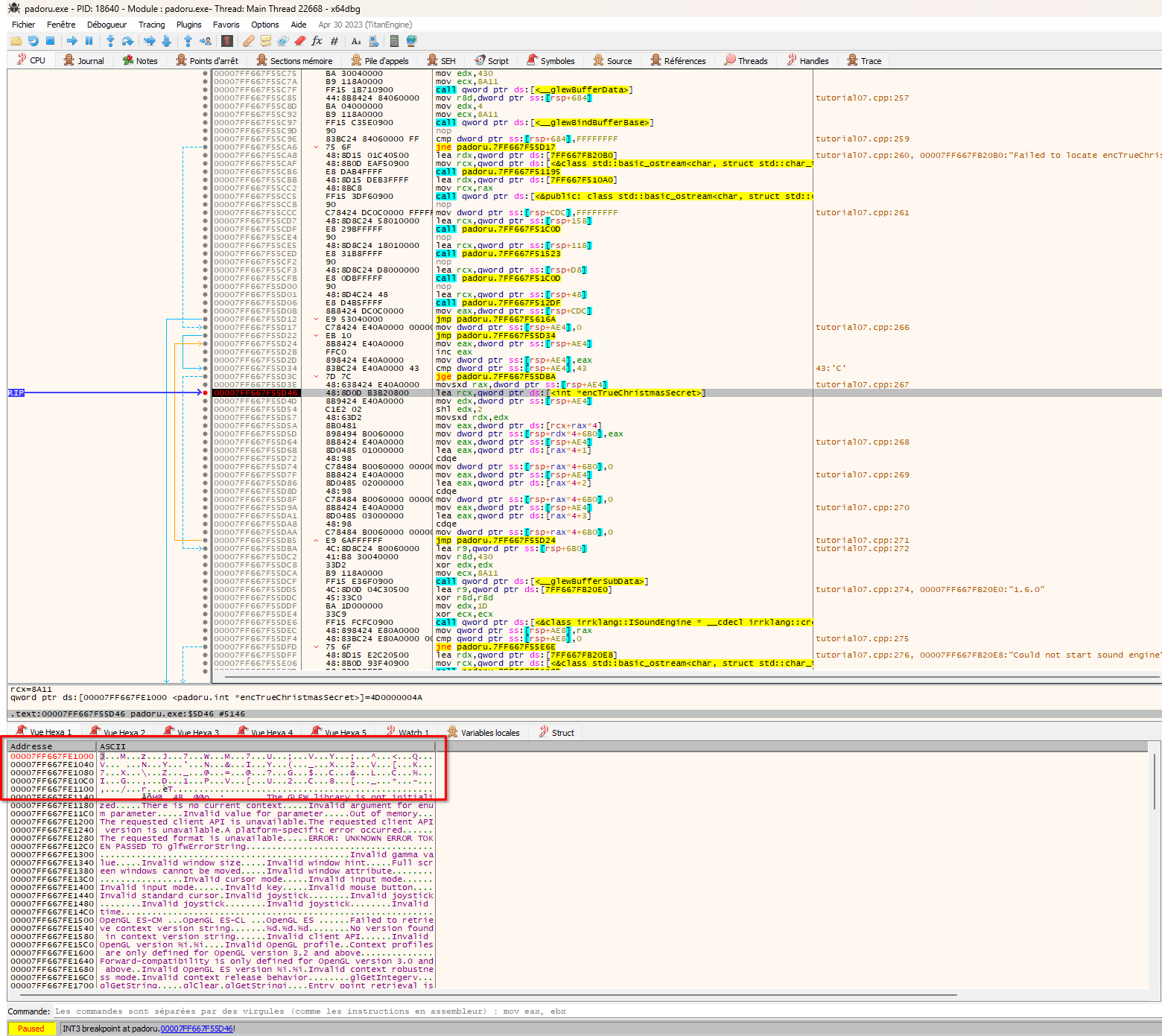Viewport: 1162px width, 1036px height.
Task: Restart the debugged program
Action: click(33, 41)
